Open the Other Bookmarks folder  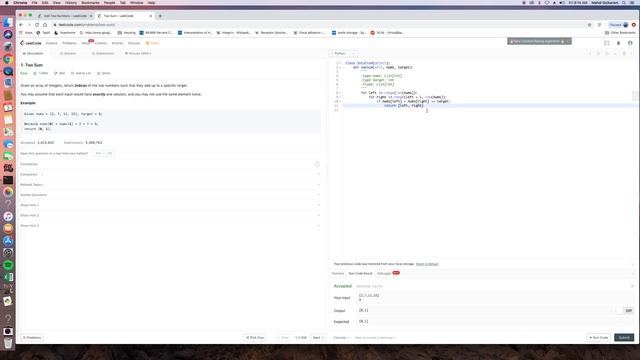pyautogui.click(x=620, y=33)
